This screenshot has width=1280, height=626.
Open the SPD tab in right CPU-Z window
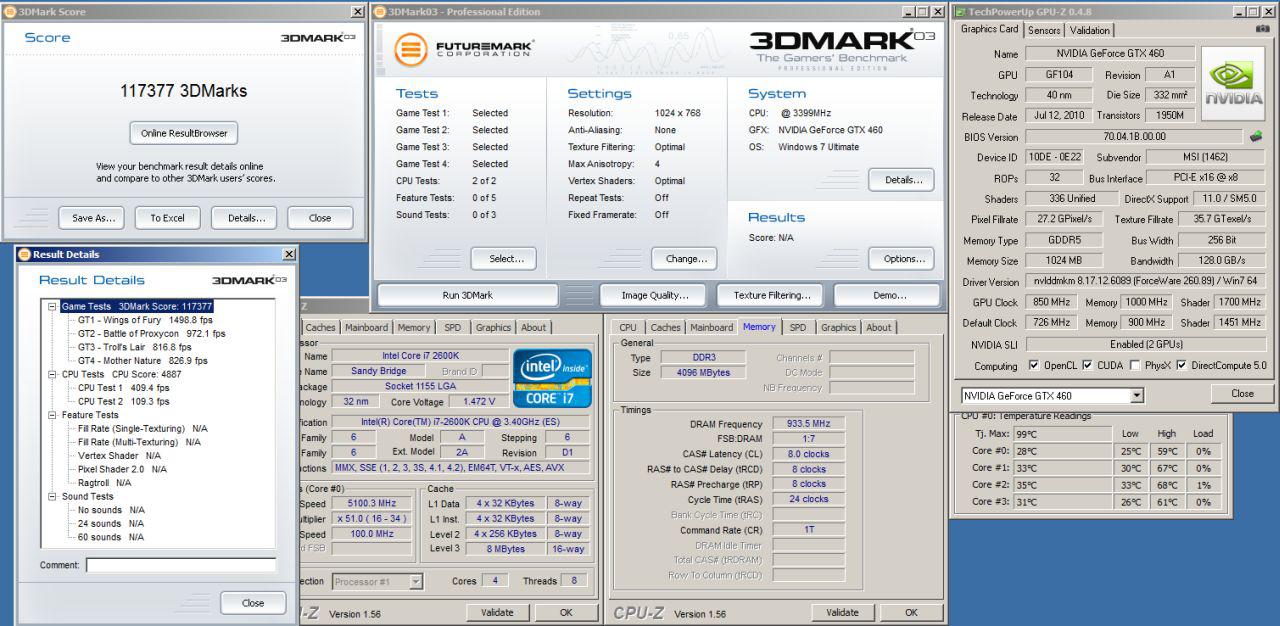(x=798, y=327)
